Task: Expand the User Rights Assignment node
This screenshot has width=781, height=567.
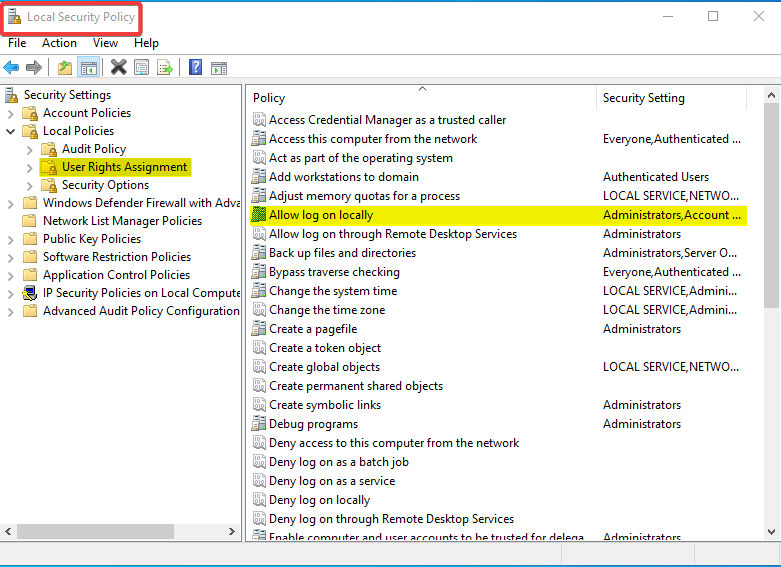Action: [29, 168]
